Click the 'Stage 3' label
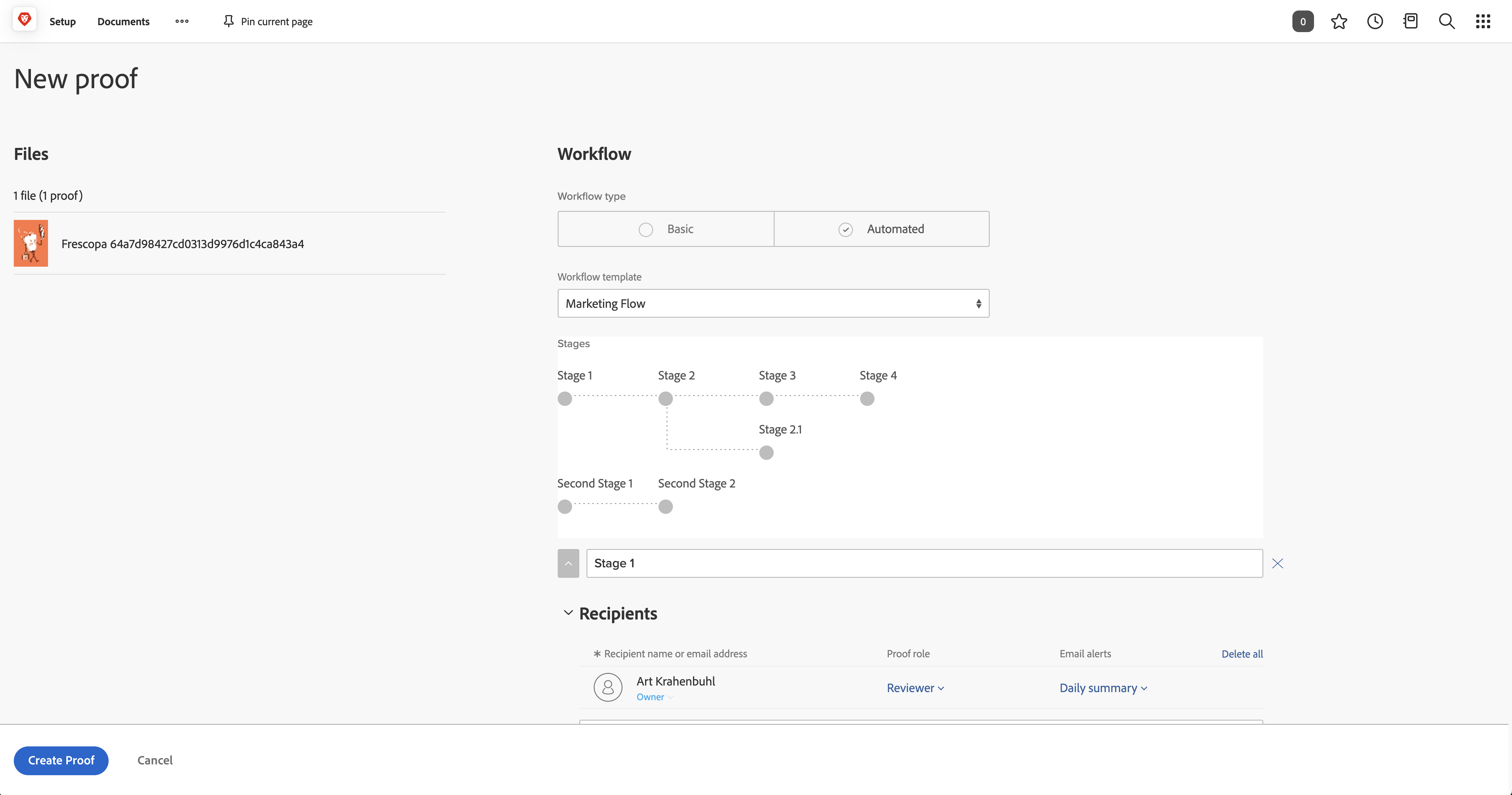This screenshot has width=1512, height=795. click(x=777, y=375)
